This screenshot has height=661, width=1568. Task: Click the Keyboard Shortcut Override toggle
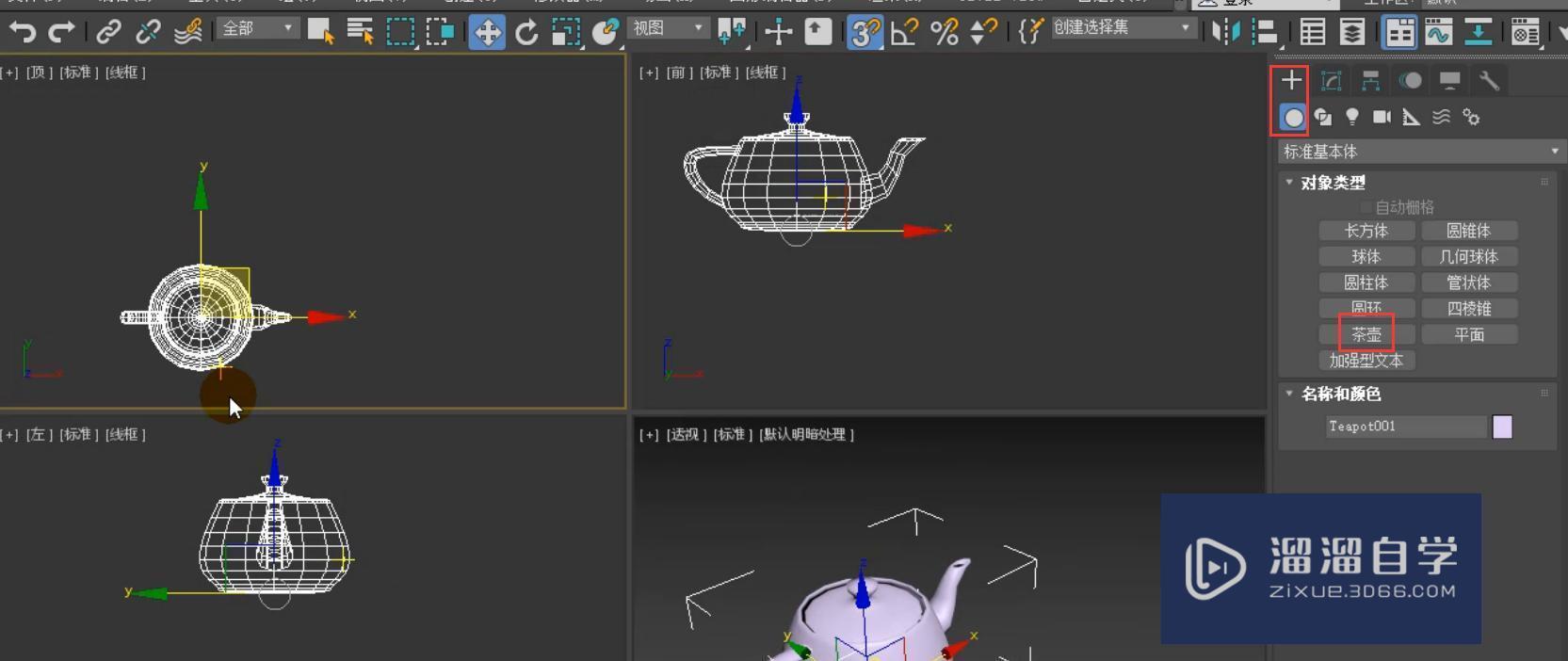[817, 32]
